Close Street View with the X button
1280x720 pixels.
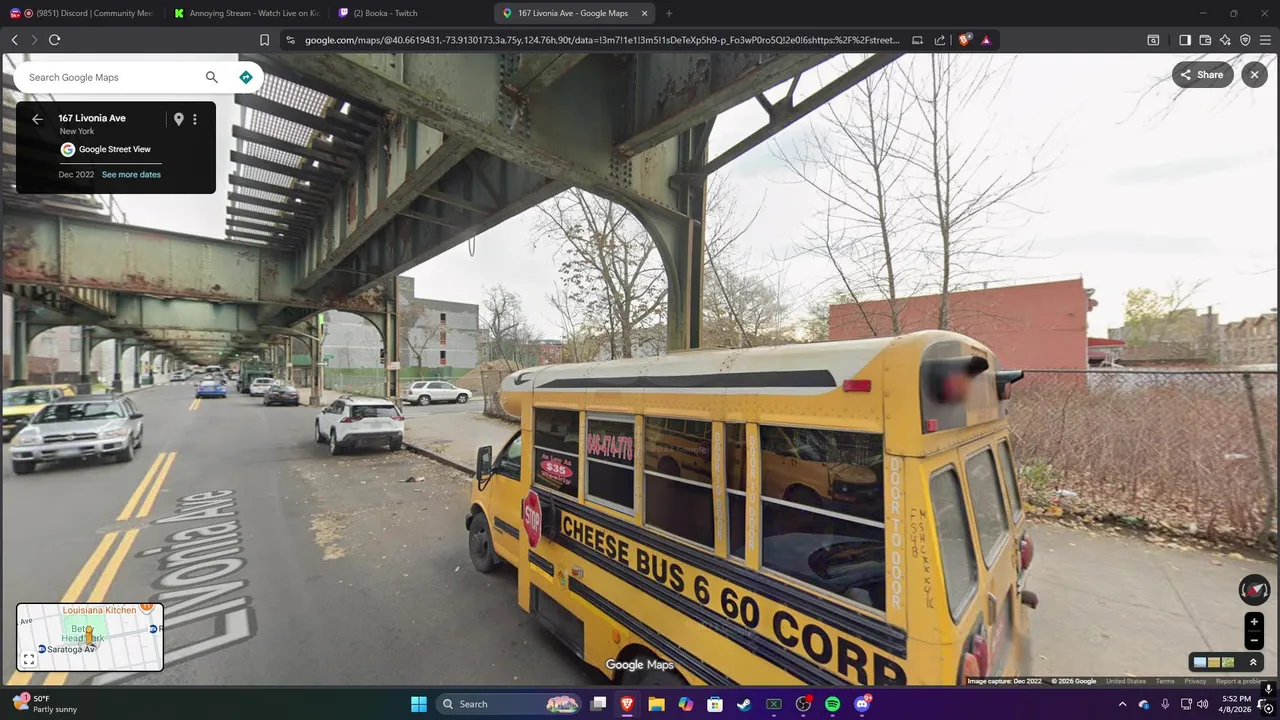[x=1254, y=75]
